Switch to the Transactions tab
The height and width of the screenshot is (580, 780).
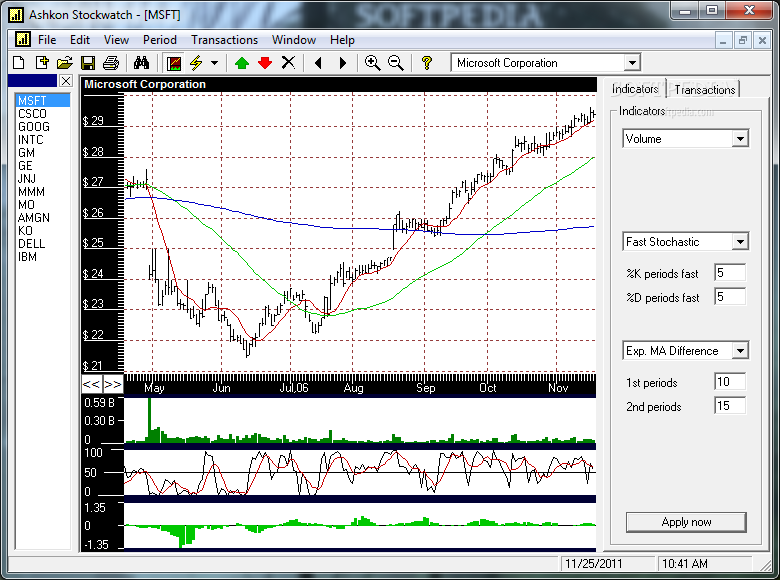point(704,90)
